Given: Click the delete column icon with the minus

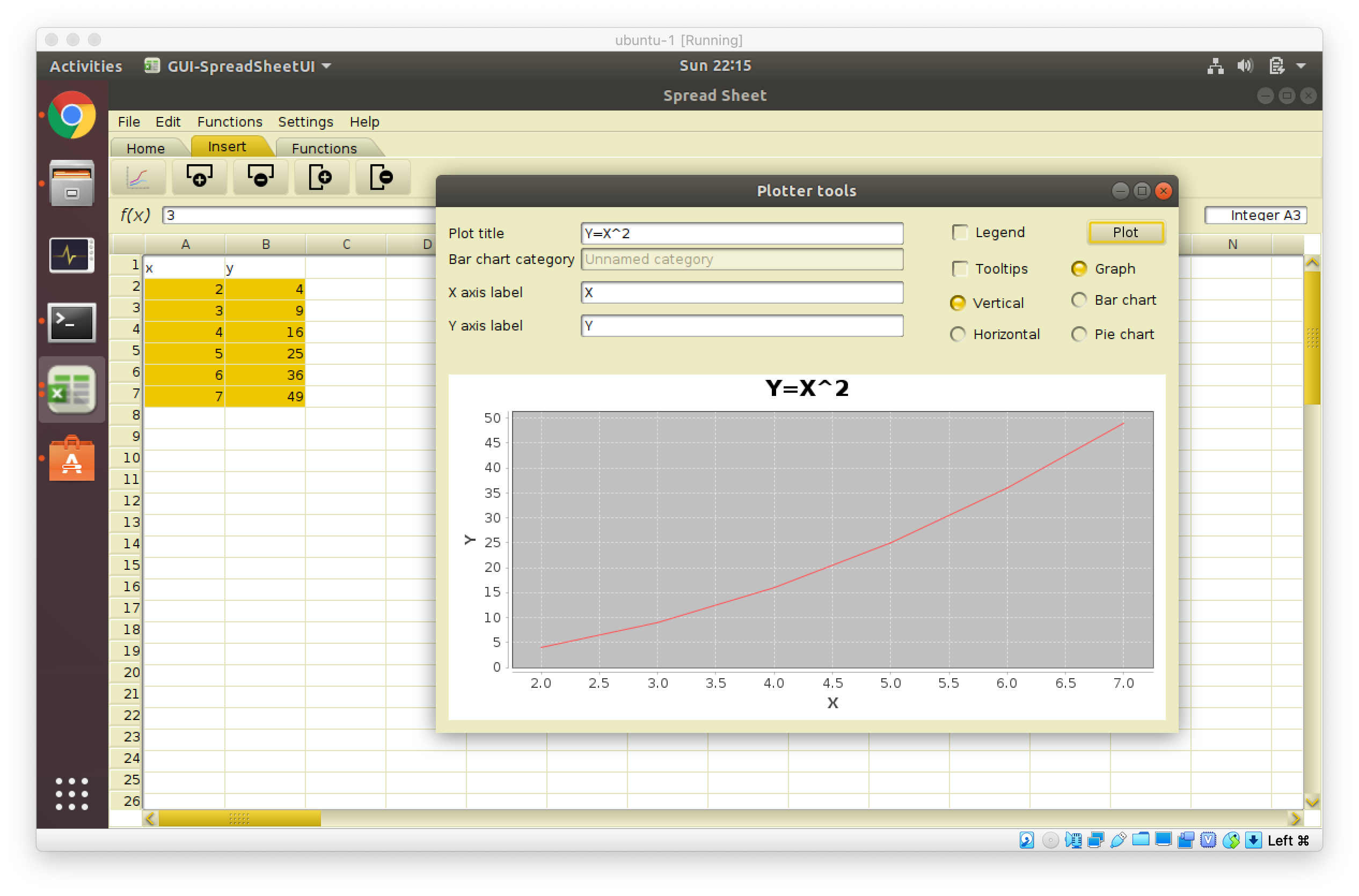Looking at the screenshot, I should (x=382, y=178).
